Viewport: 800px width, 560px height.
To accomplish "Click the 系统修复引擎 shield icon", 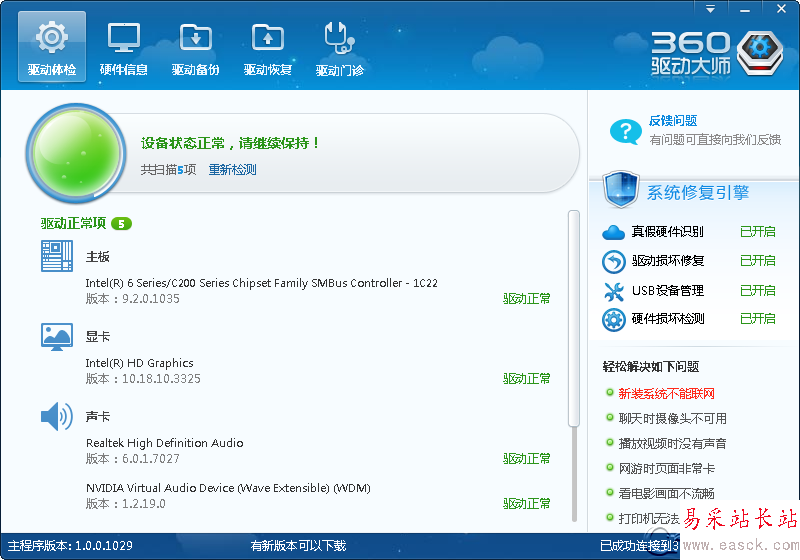I will 620,189.
